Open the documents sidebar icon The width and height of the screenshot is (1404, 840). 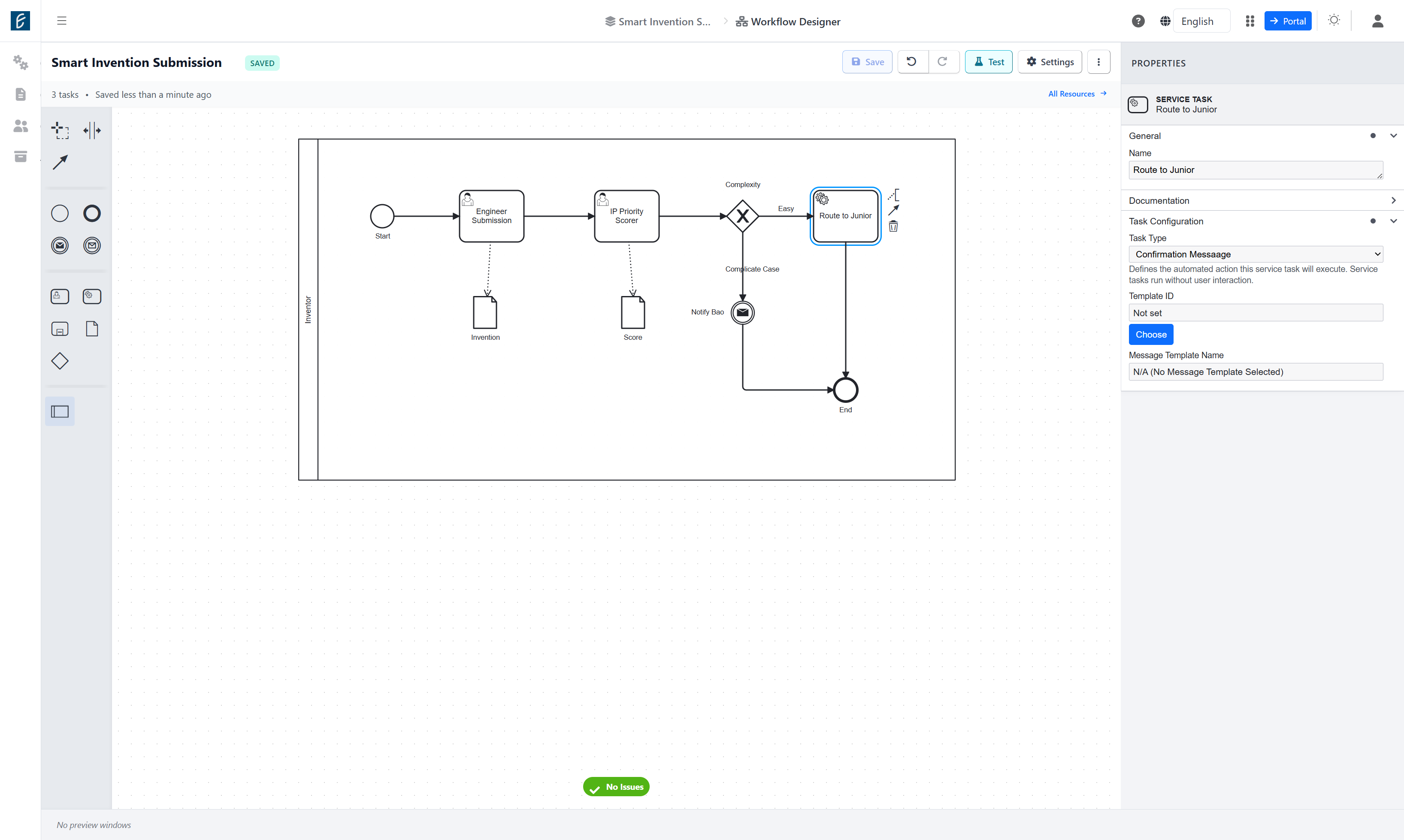[20, 94]
